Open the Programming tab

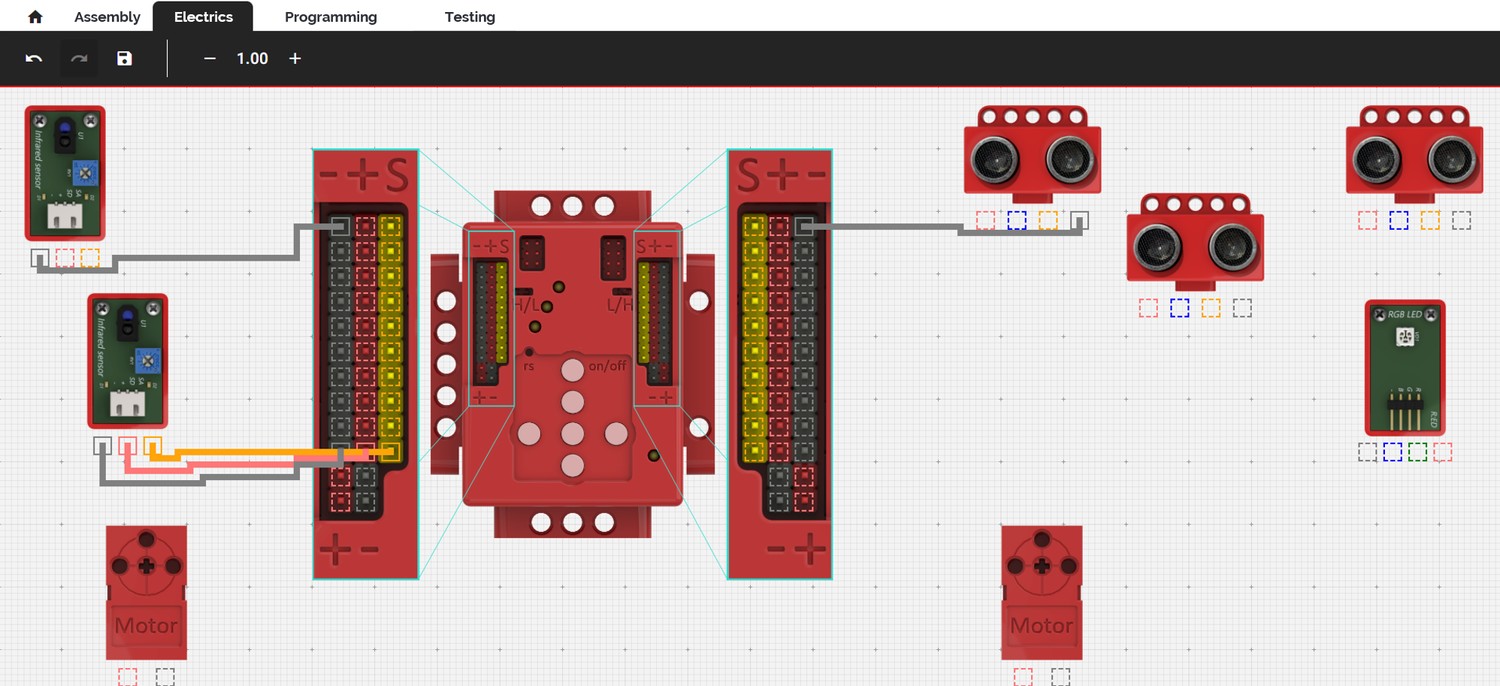pos(330,17)
